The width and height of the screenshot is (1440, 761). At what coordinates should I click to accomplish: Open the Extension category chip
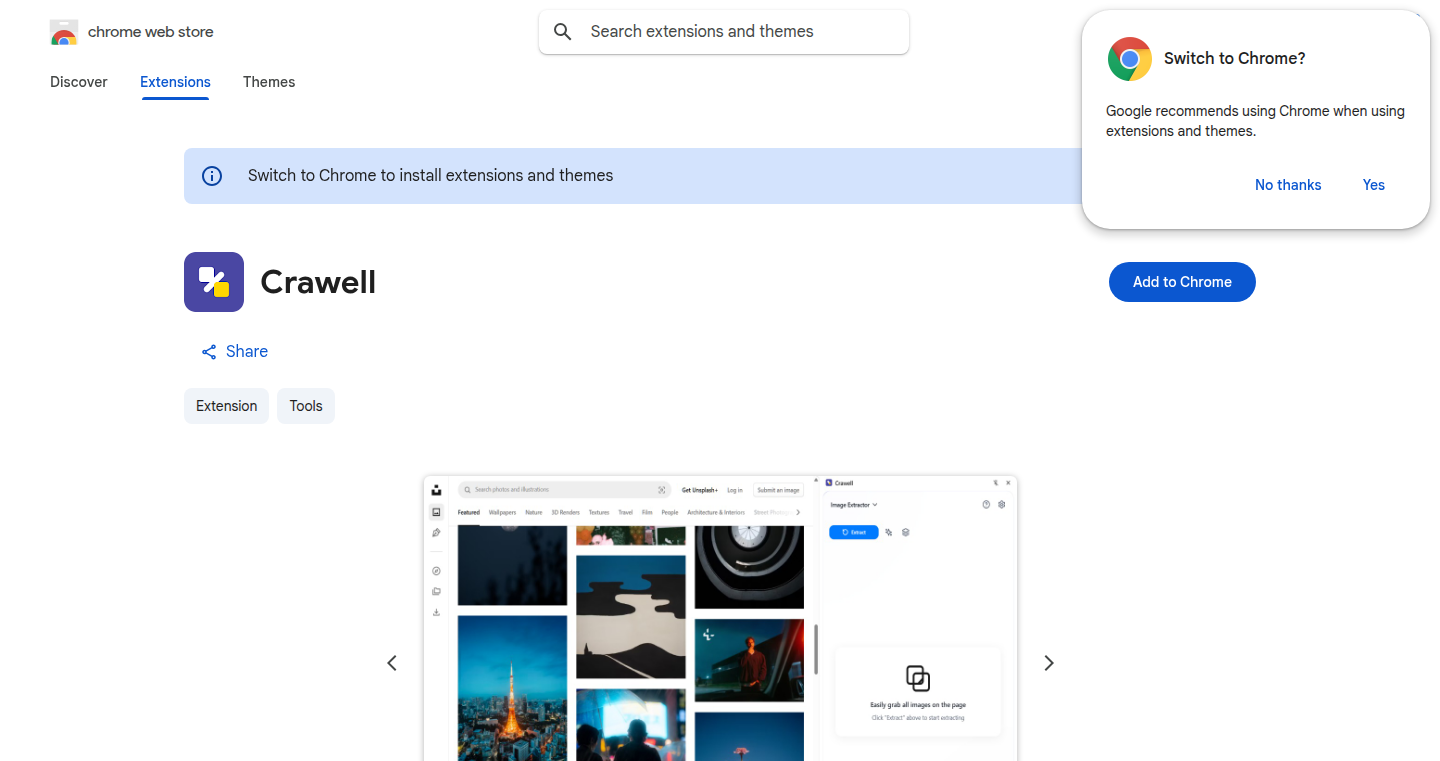click(226, 406)
